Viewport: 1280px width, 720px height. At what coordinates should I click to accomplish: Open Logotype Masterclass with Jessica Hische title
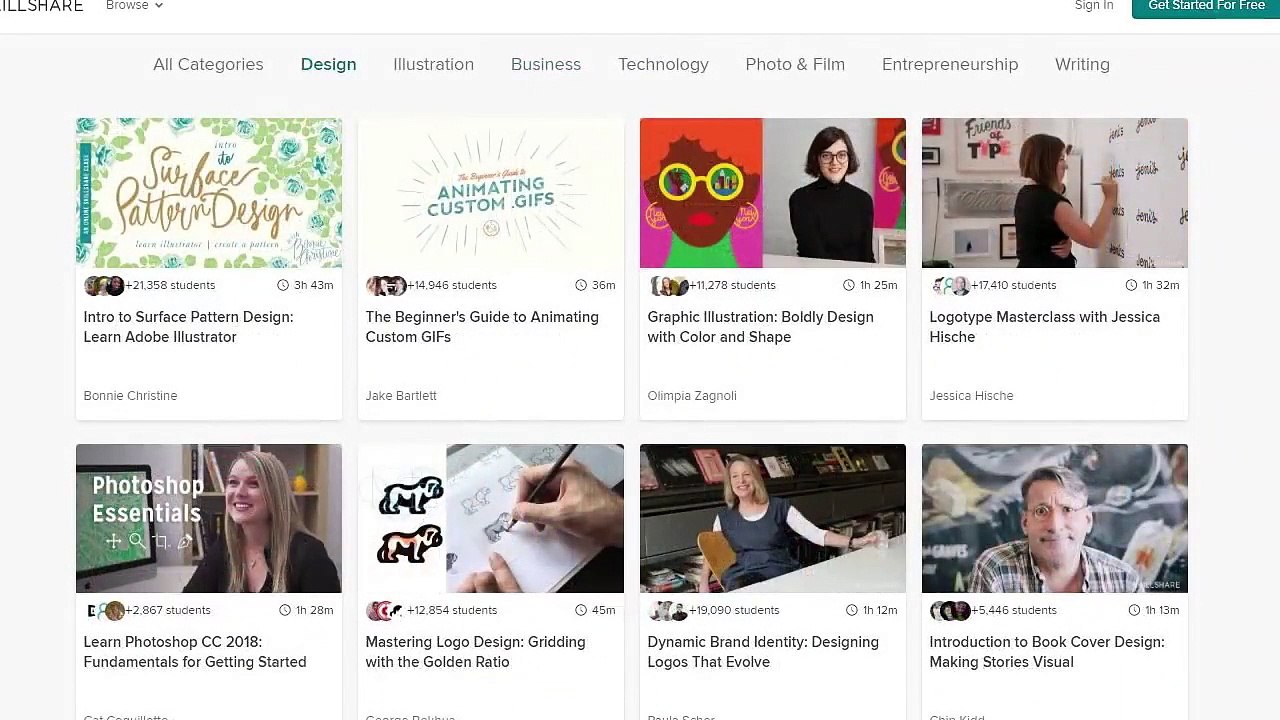[1044, 327]
